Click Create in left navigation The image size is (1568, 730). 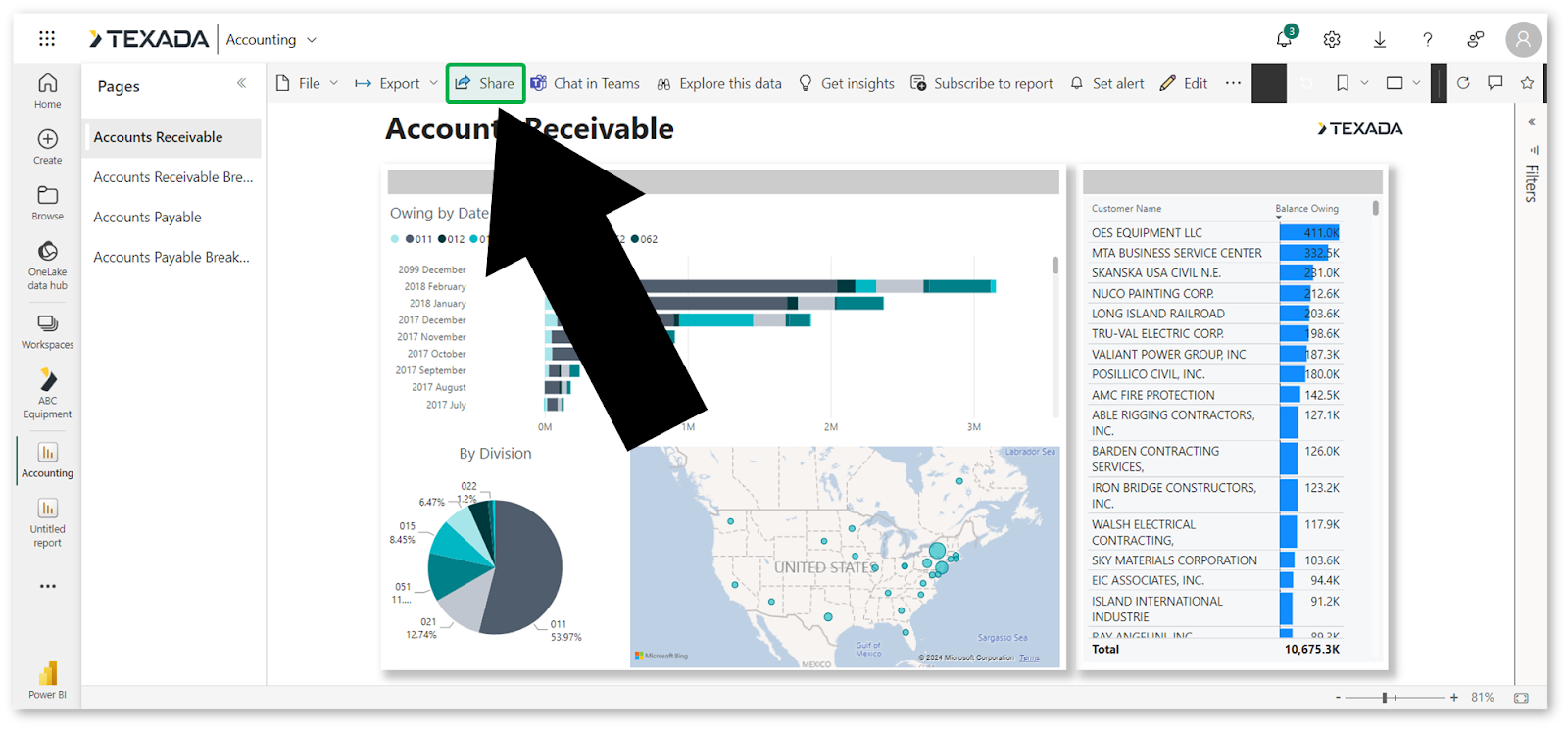click(47, 146)
